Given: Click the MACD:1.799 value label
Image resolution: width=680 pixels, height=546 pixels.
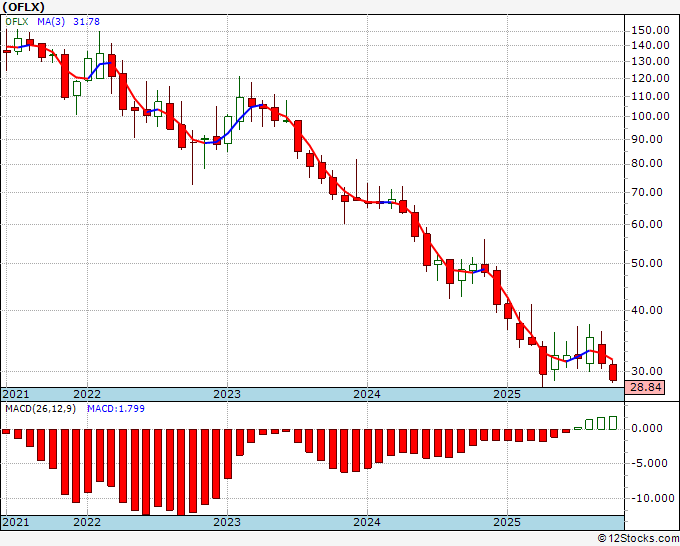Looking at the screenshot, I should point(116,409).
